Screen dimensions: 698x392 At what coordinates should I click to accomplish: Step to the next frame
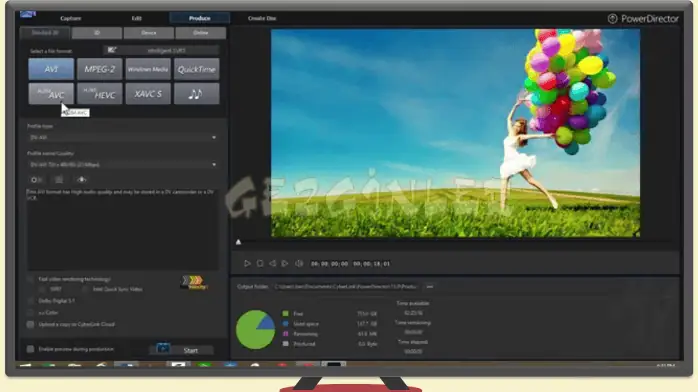[285, 263]
